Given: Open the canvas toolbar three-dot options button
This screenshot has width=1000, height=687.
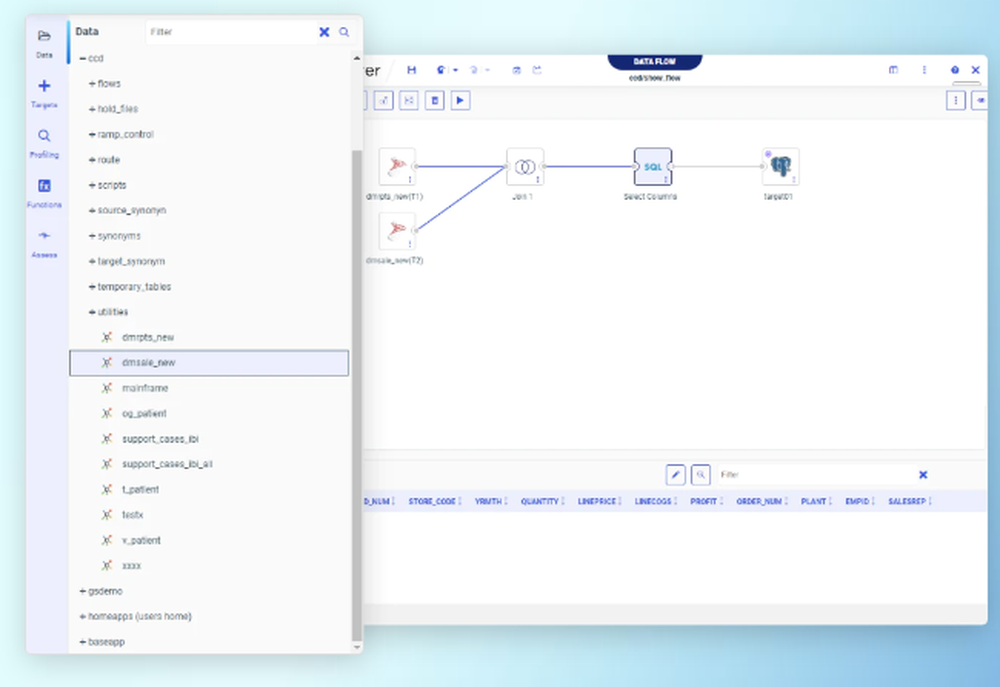Looking at the screenshot, I should [955, 100].
